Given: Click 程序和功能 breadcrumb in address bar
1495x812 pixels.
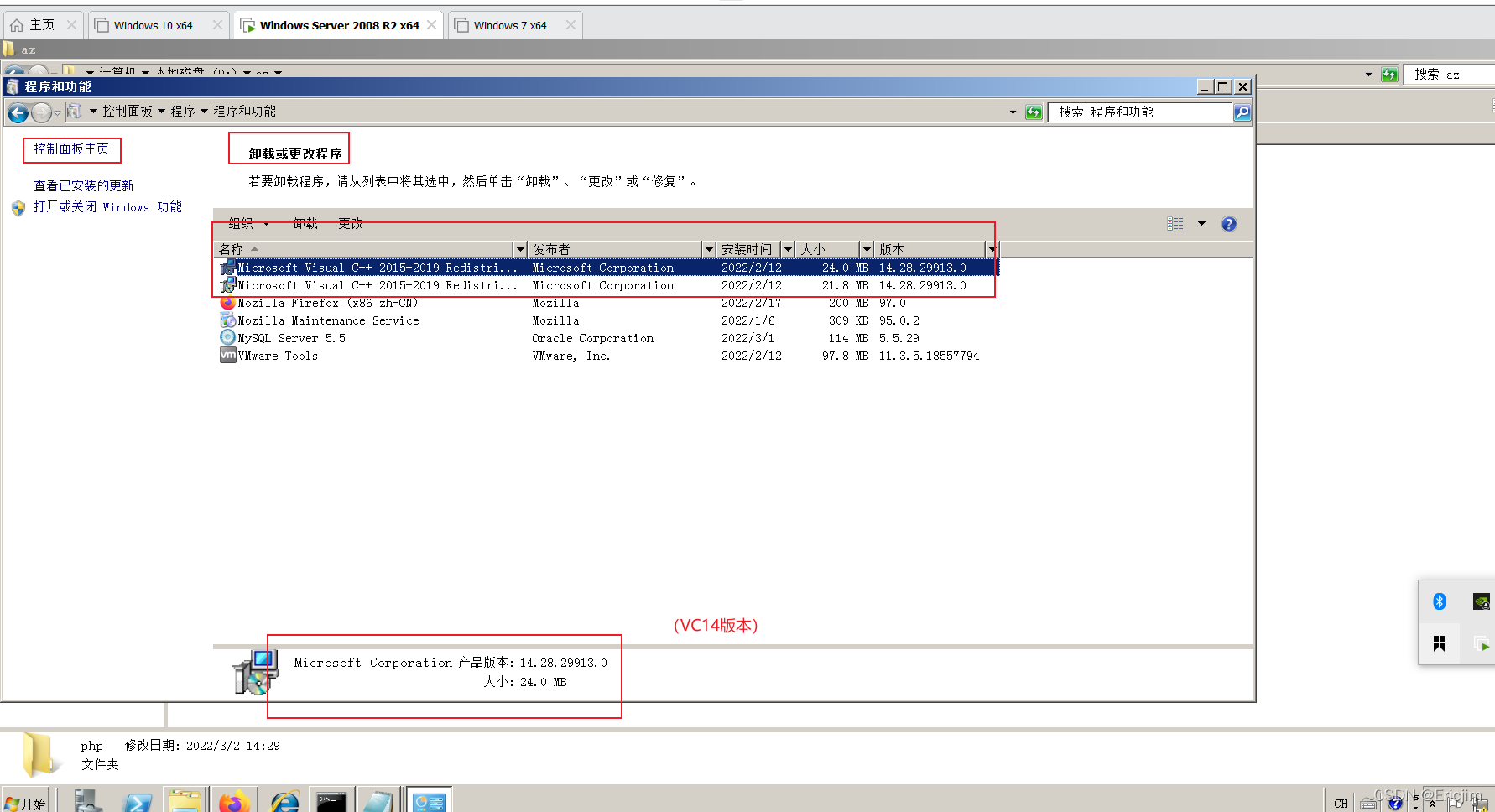Looking at the screenshot, I should click(244, 112).
